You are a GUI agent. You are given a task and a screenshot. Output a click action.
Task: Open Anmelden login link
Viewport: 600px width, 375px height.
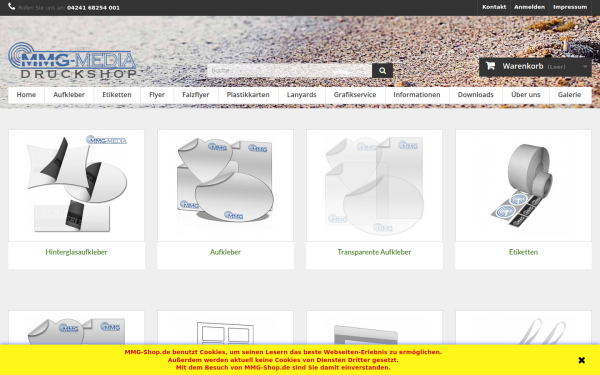(x=529, y=7)
